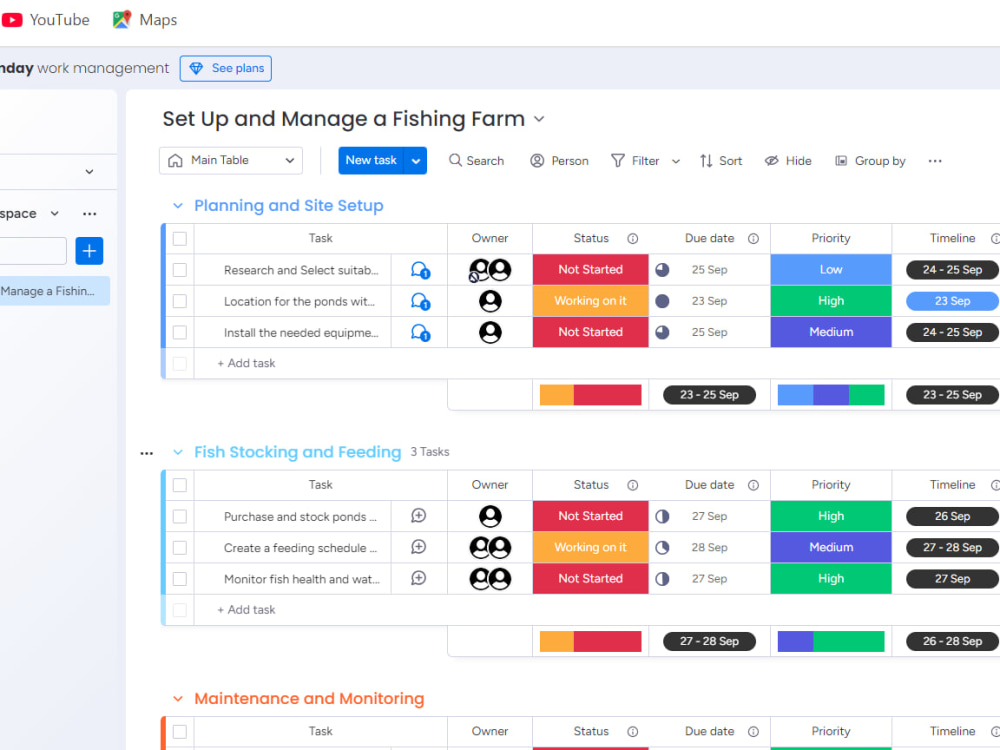Click Status info icon in Planning group header
The image size is (1000, 750).
[x=633, y=239]
